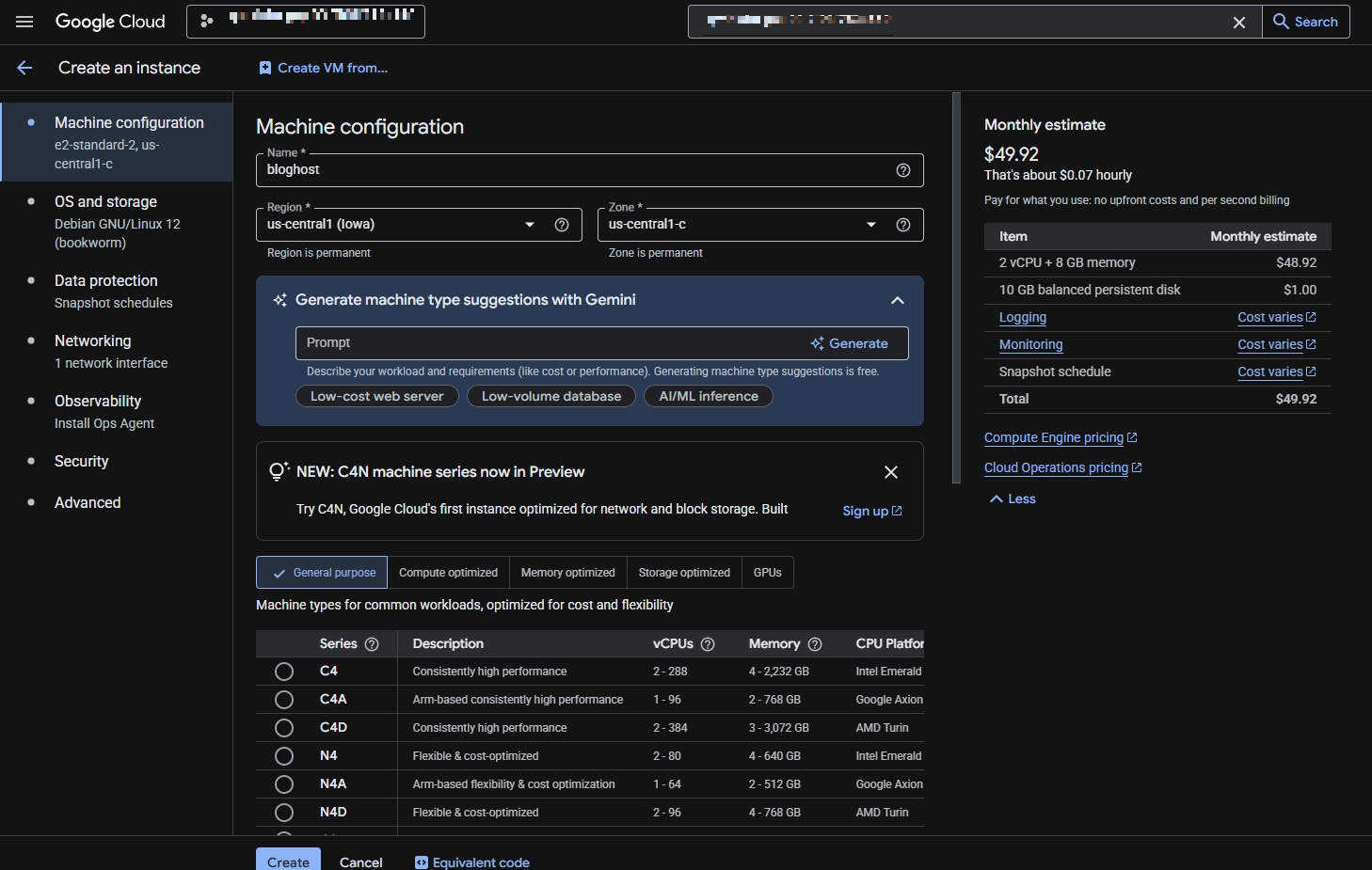Choose the Low-cost web server suggestion chip
Image resolution: width=1372 pixels, height=870 pixels.
coord(377,397)
